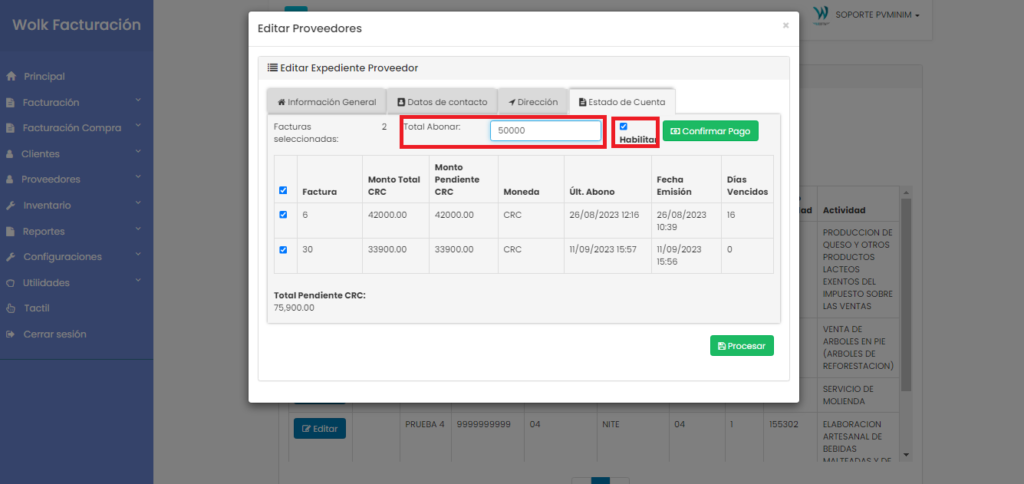The image size is (1024, 484).
Task: Click the Inventario wrench icon
Action: coord(10,205)
